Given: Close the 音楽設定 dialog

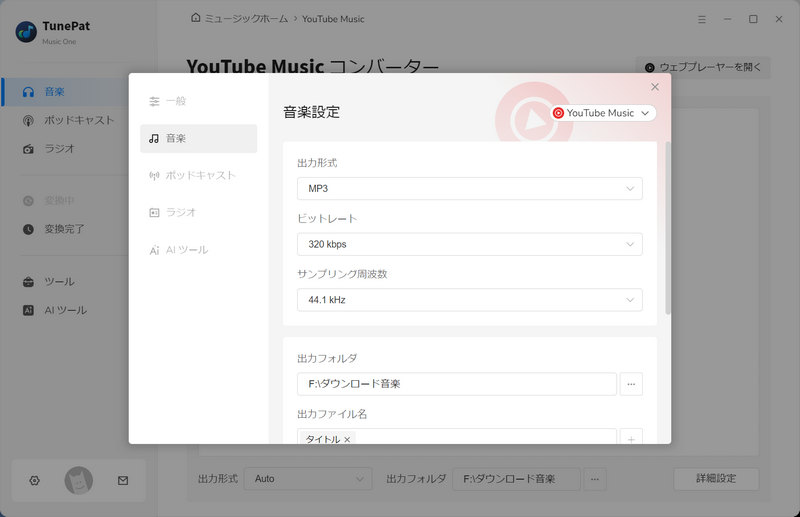Looking at the screenshot, I should coord(655,87).
